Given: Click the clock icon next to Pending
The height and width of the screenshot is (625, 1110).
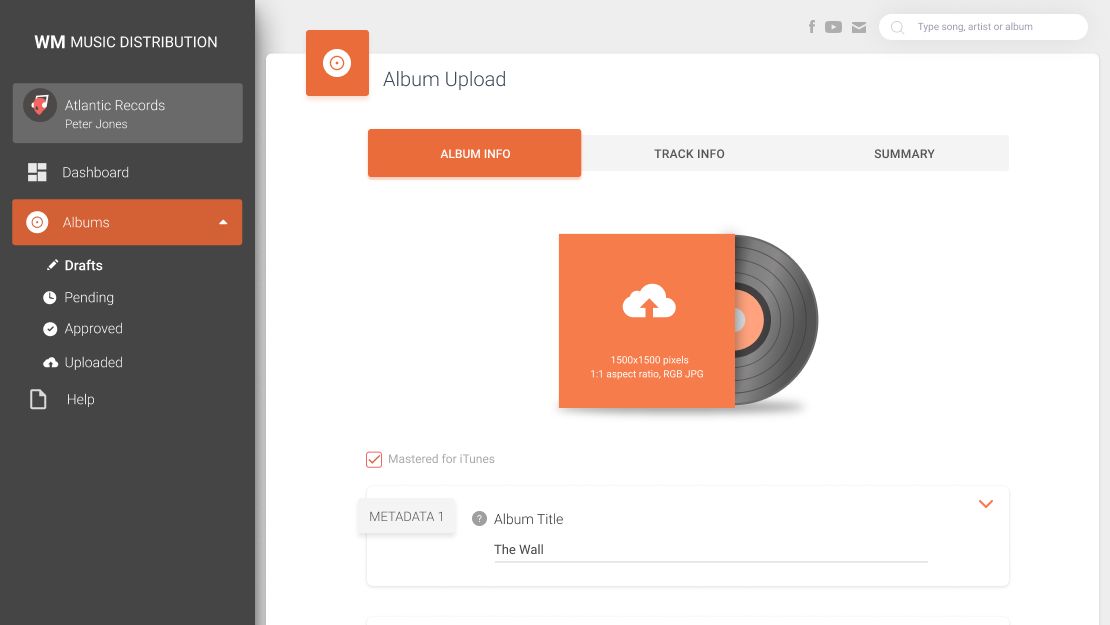Looking at the screenshot, I should pos(50,297).
